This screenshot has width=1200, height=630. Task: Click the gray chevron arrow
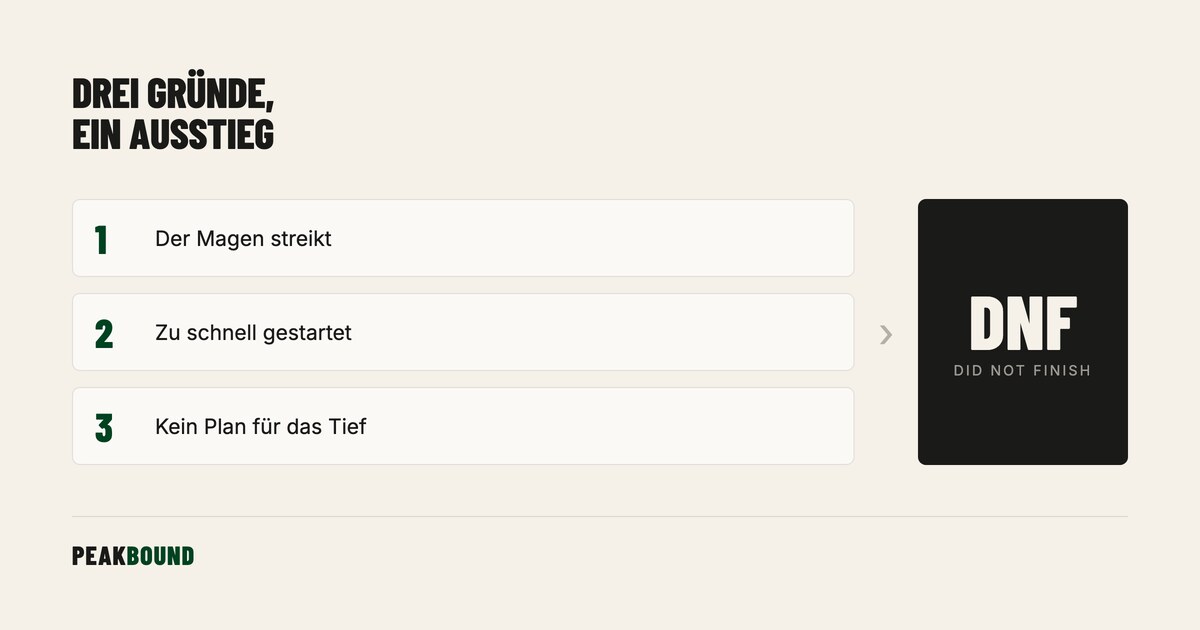point(886,335)
